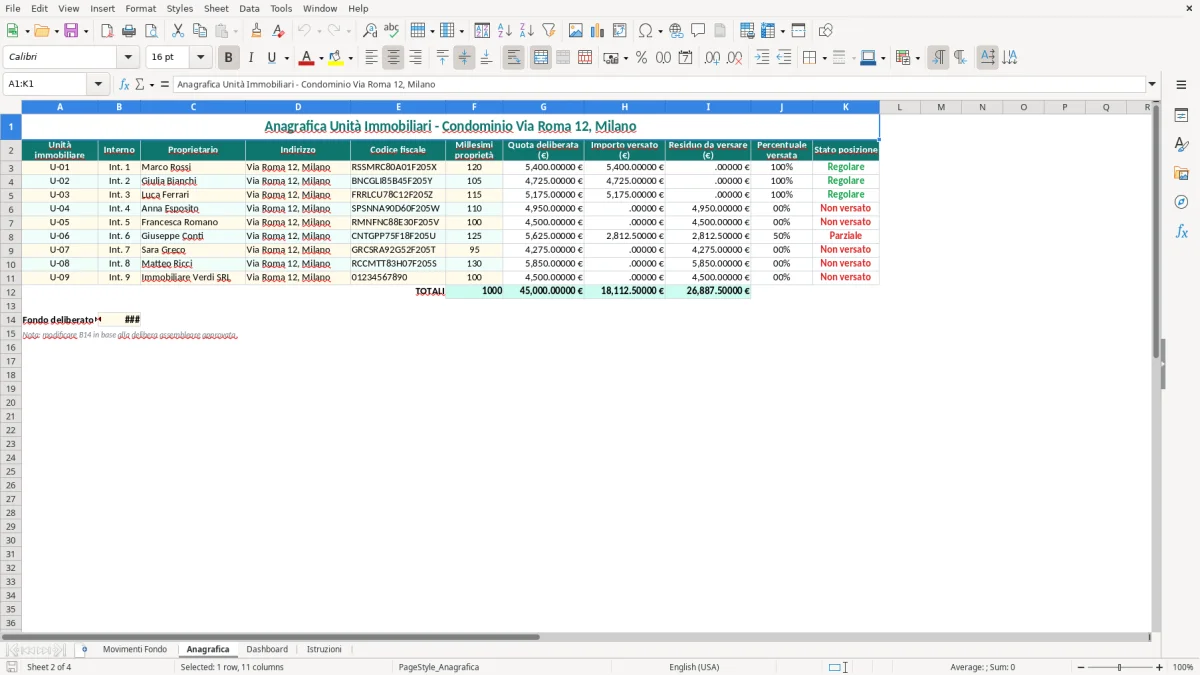Open Background Color dropdown arrow
Image resolution: width=1200 pixels, height=675 pixels.
pos(350,58)
